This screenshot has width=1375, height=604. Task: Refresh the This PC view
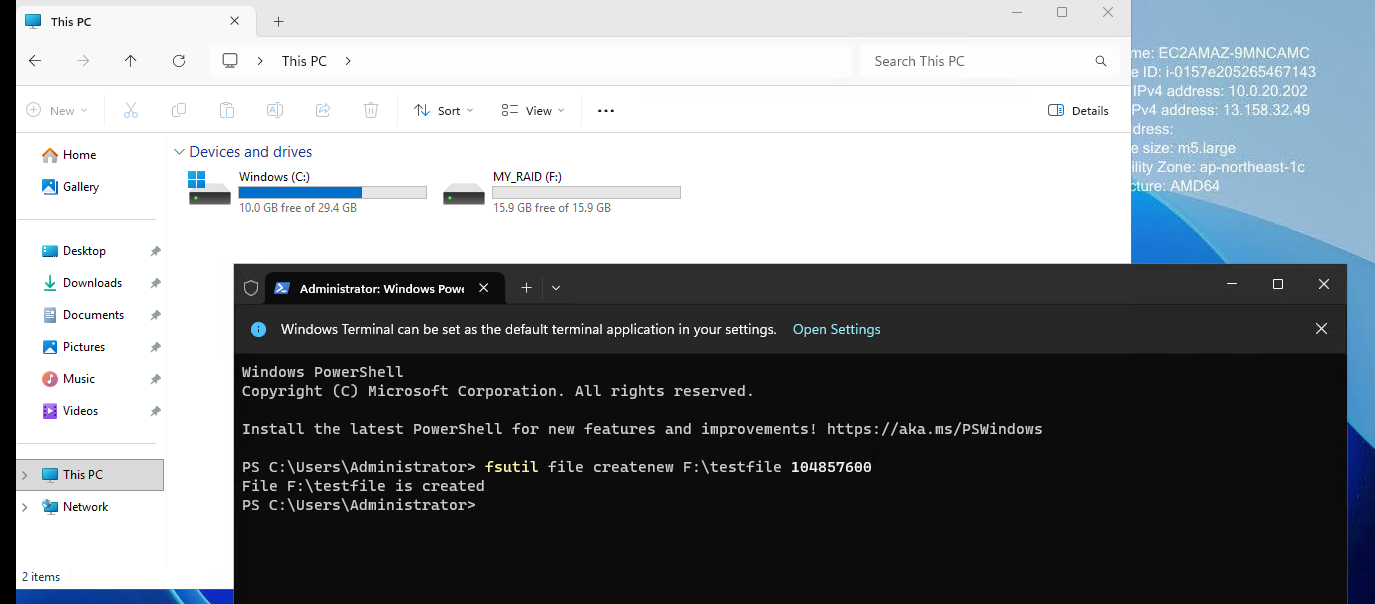coord(179,61)
